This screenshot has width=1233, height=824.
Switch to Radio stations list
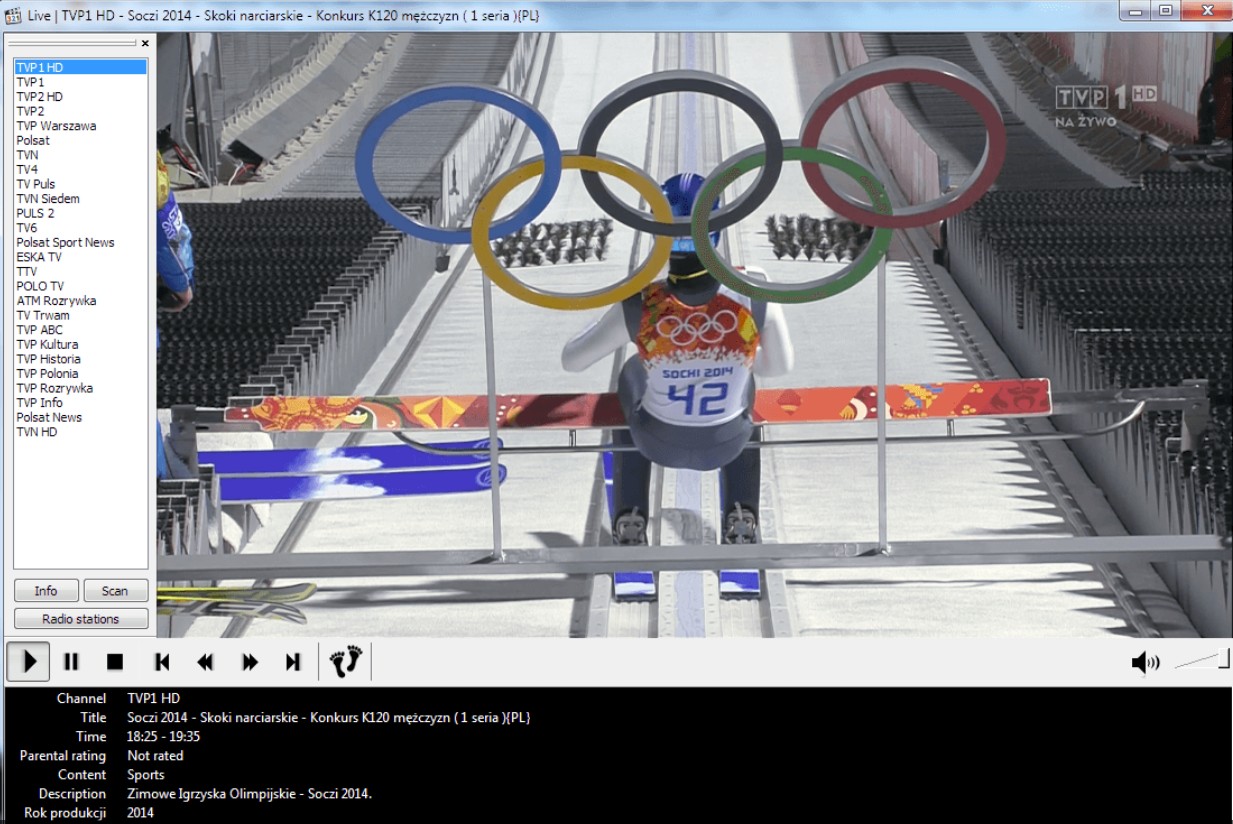pyautogui.click(x=81, y=619)
